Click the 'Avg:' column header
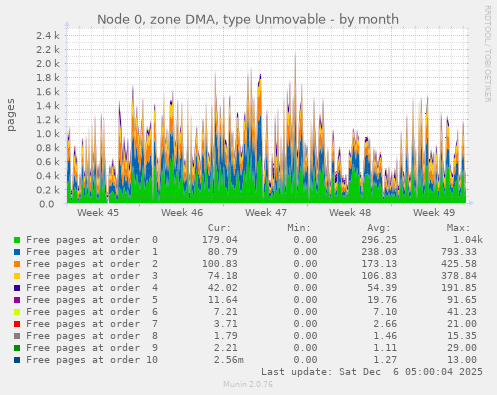Viewport: 497px width, 395px height. click(379, 228)
